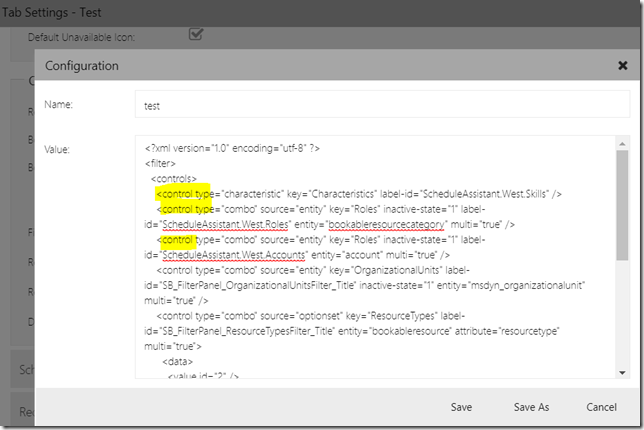This screenshot has height=430, width=644.
Task: Click the Default Unavailable Icon label
Action: (81, 37)
